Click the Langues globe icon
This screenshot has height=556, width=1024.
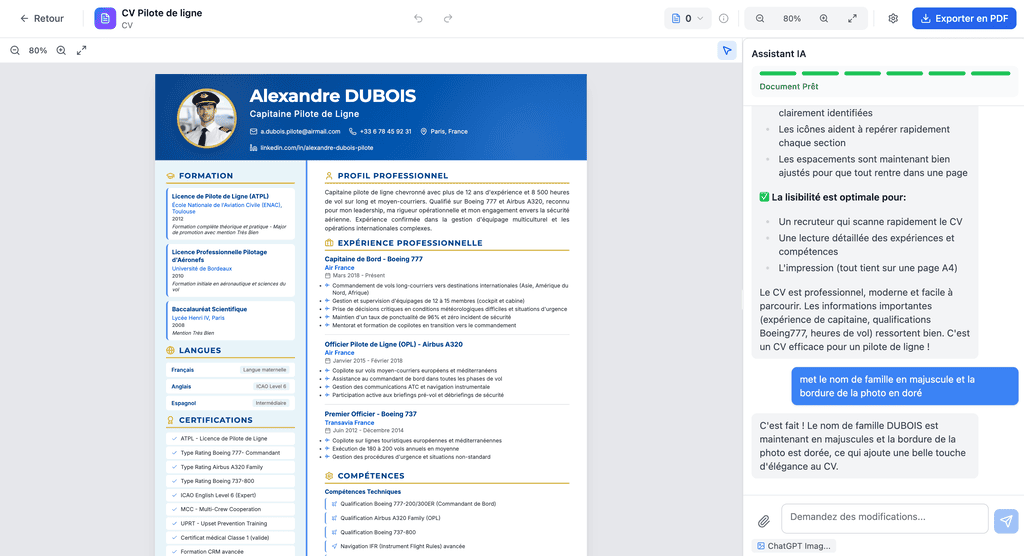tap(170, 350)
